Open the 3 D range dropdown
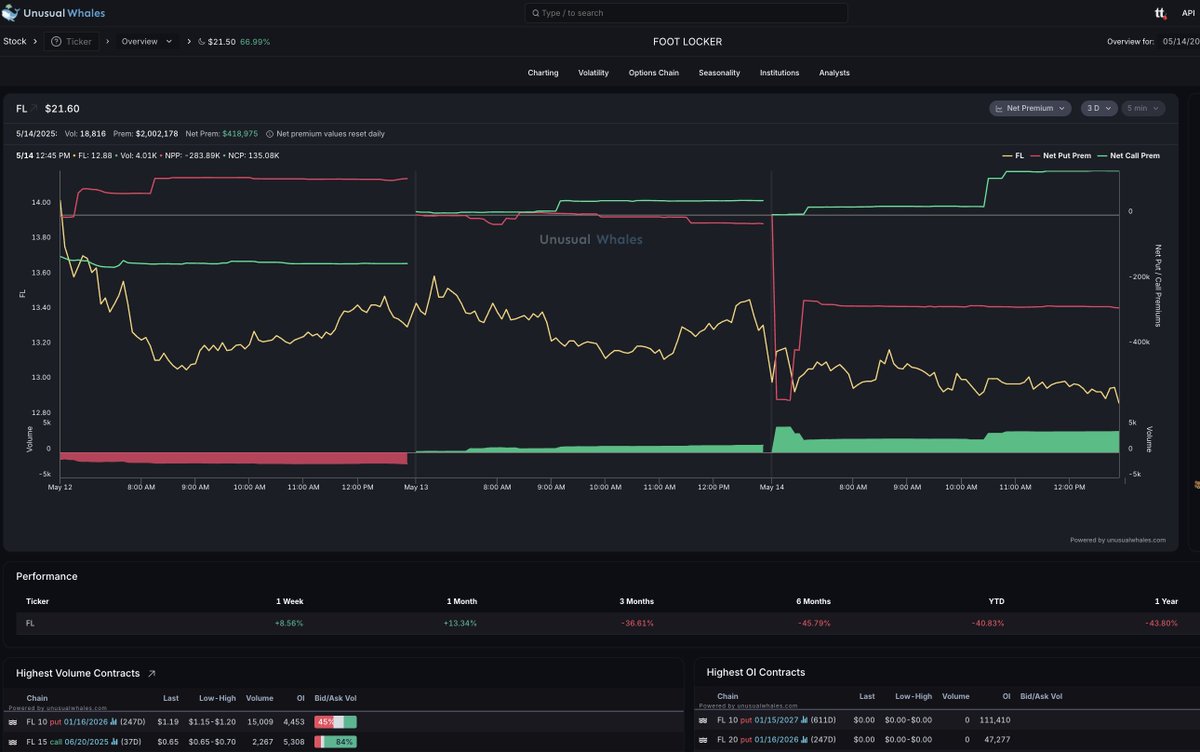Image resolution: width=1200 pixels, height=752 pixels. 1099,108
